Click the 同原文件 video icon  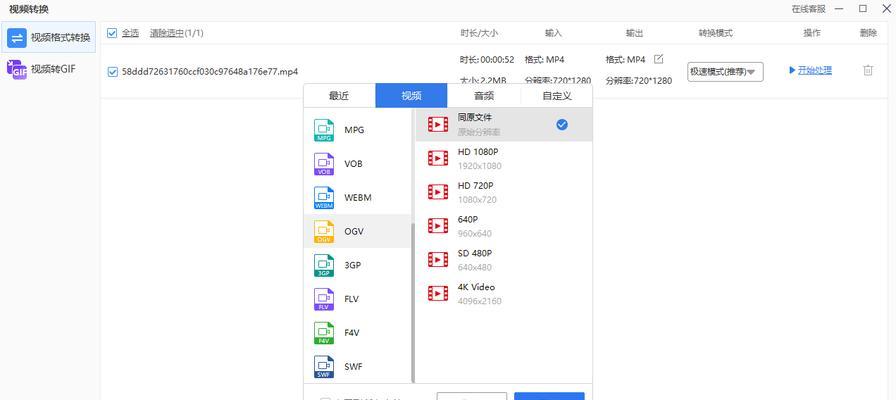tap(438, 124)
